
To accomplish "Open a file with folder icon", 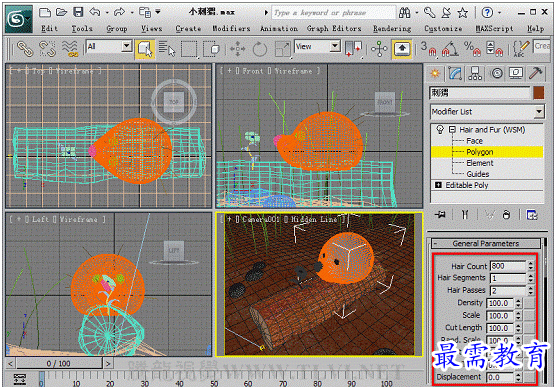I will [x=62, y=13].
